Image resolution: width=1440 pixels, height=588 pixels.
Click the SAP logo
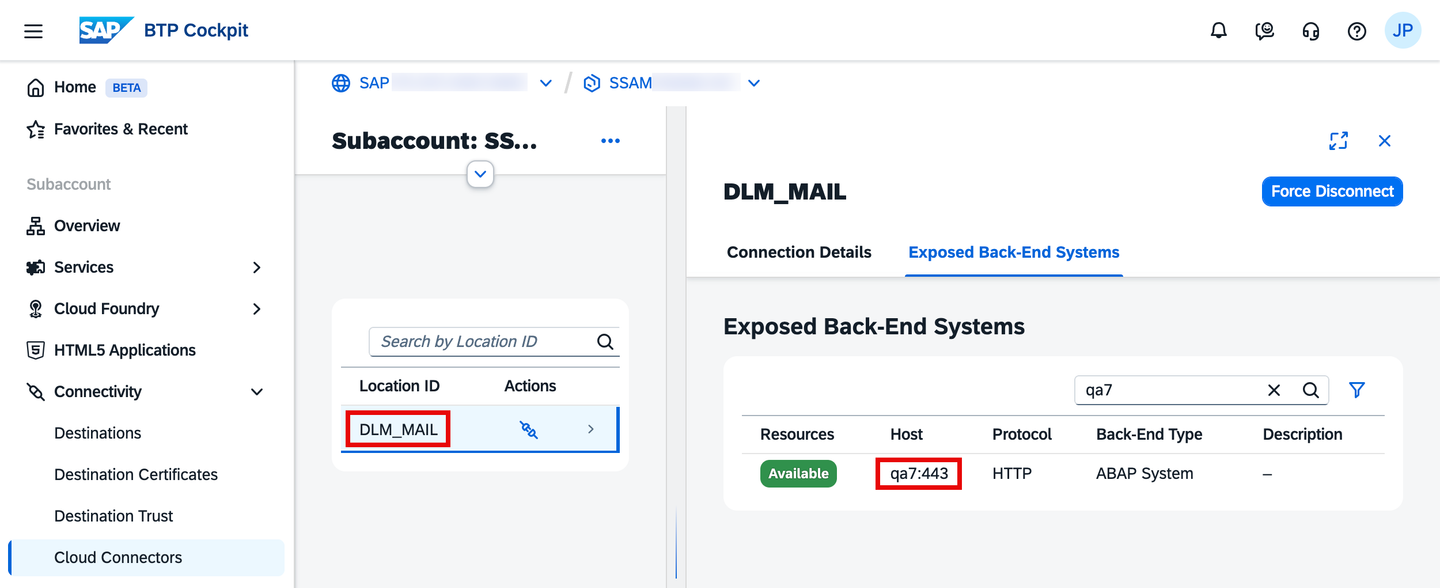[x=106, y=30]
